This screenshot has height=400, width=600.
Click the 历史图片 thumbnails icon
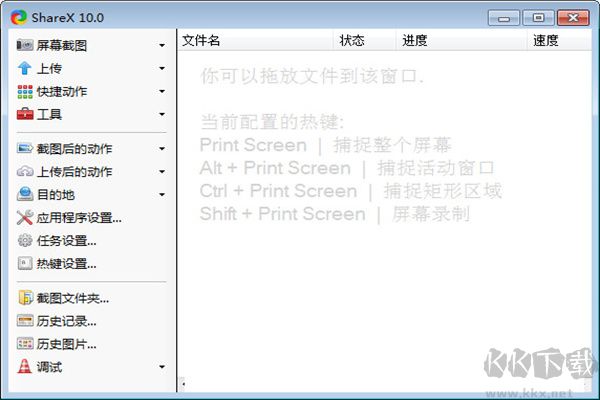(x=25, y=344)
